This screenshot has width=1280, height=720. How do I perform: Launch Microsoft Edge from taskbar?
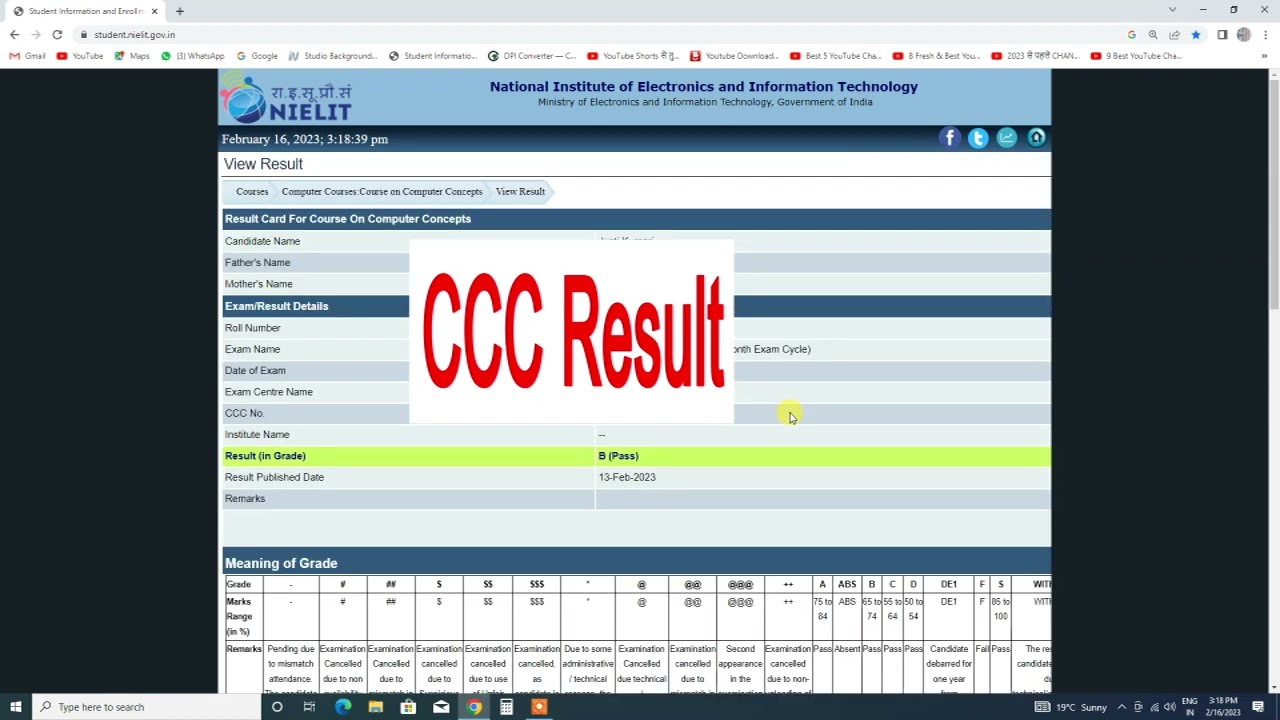(x=343, y=707)
